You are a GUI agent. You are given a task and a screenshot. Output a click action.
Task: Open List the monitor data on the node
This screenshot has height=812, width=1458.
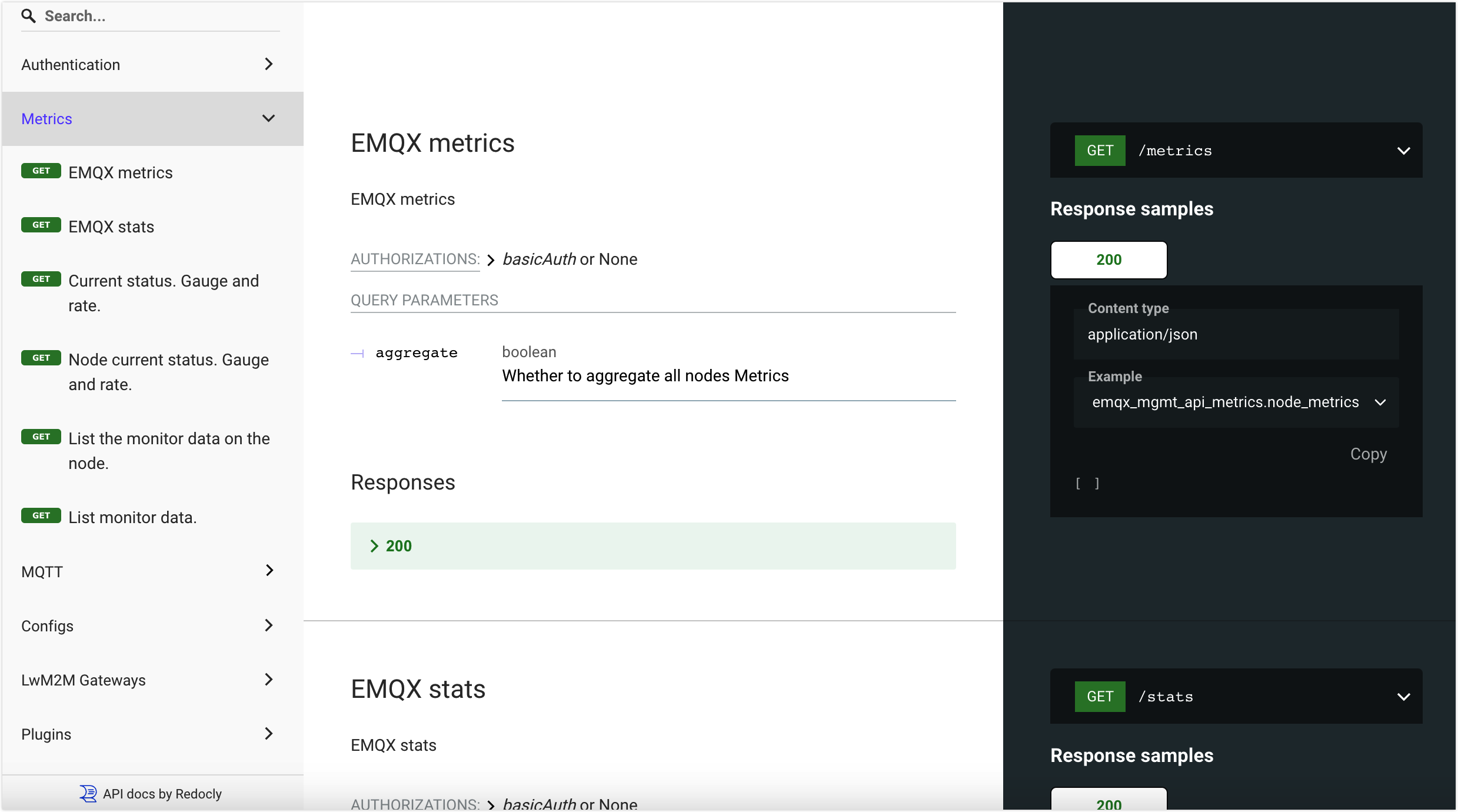[152, 451]
